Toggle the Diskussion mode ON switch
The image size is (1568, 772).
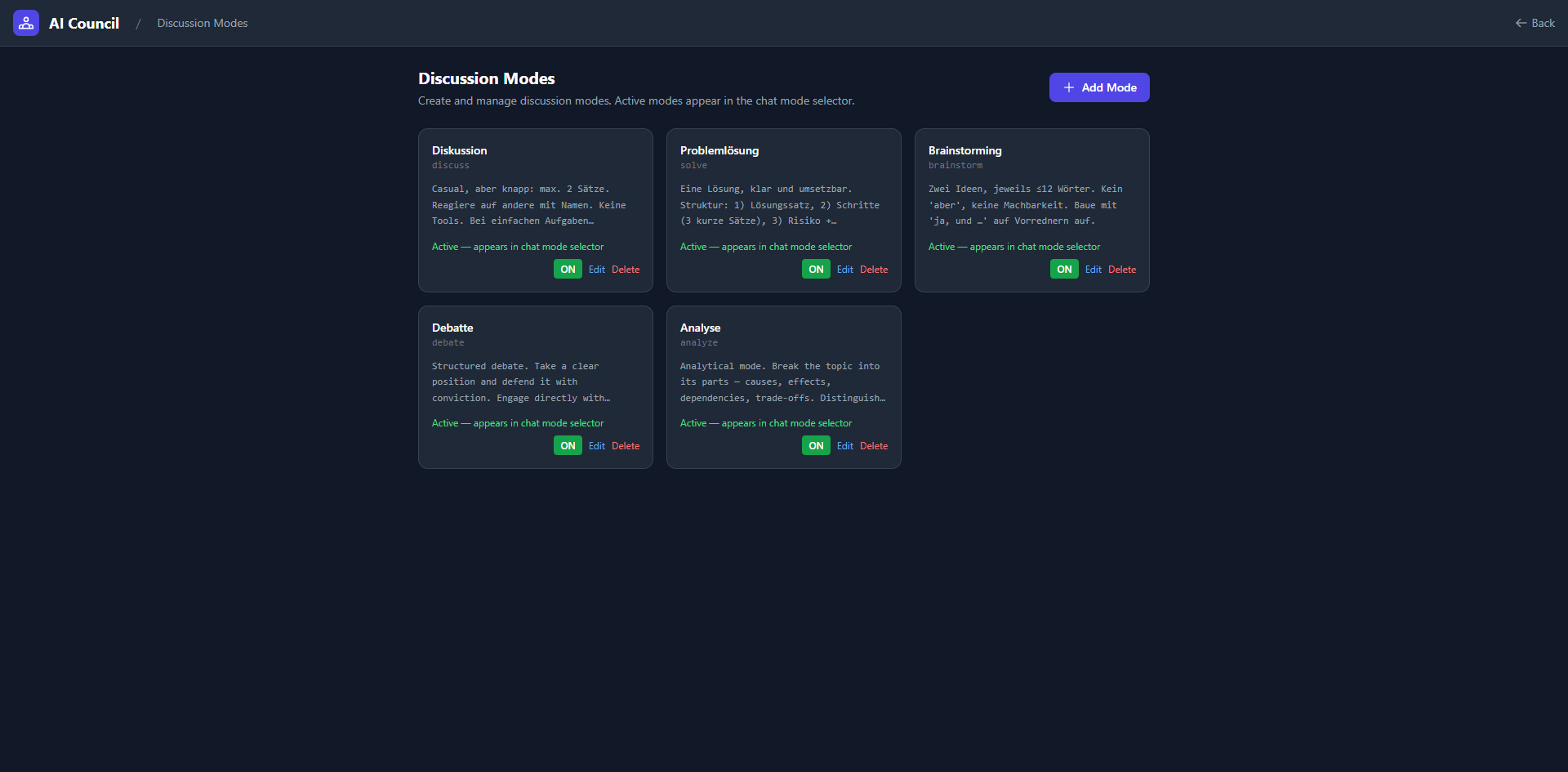click(x=568, y=270)
